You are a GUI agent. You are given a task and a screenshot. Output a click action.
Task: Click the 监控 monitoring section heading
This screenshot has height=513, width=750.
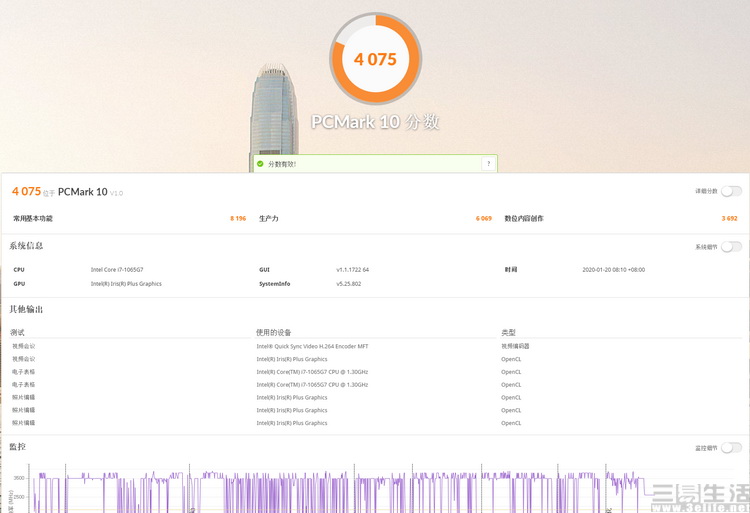18,447
